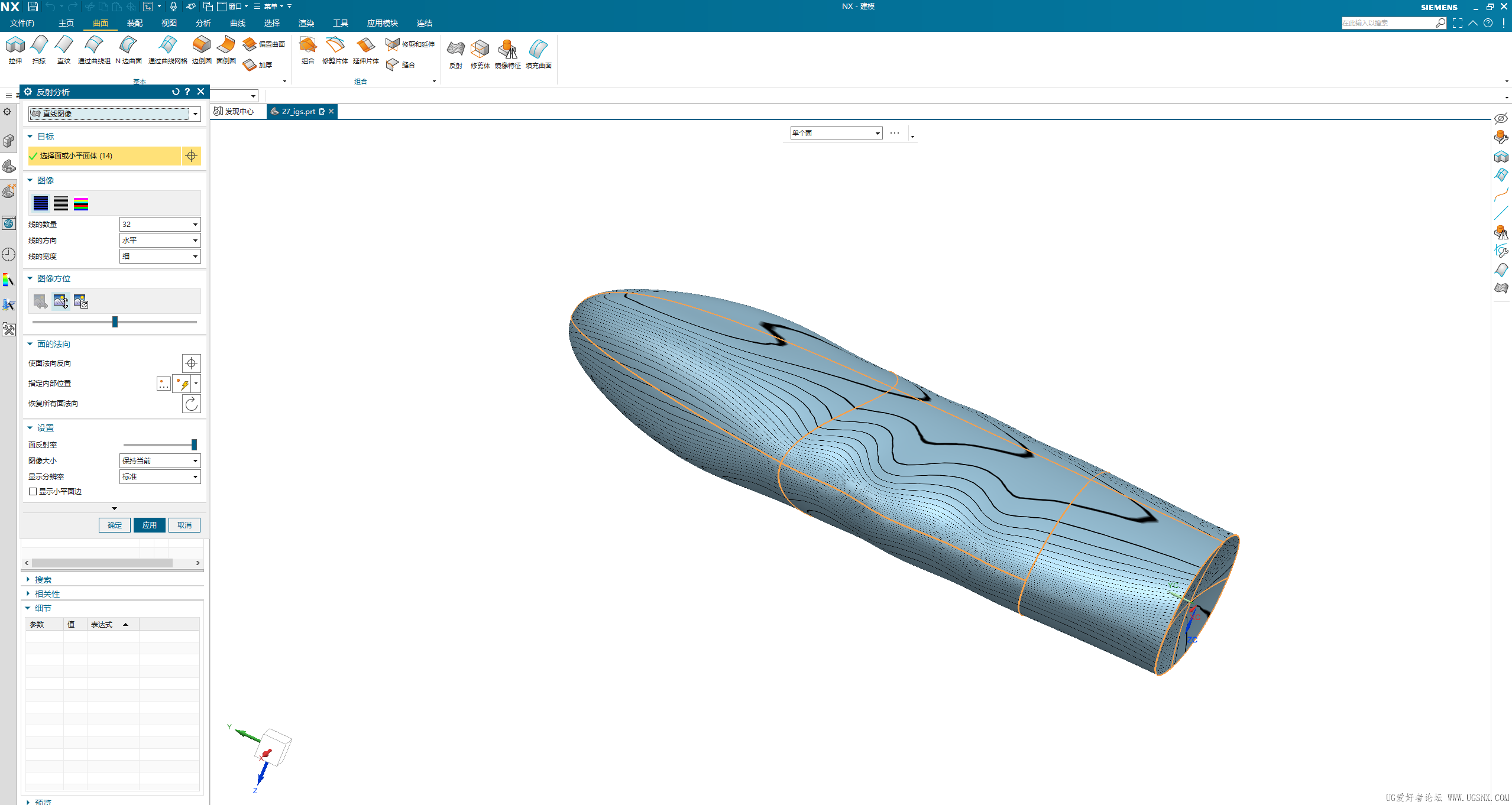Click the 指定内部位置 point dialog button
Screen dimensions: 1512x805
(163, 384)
